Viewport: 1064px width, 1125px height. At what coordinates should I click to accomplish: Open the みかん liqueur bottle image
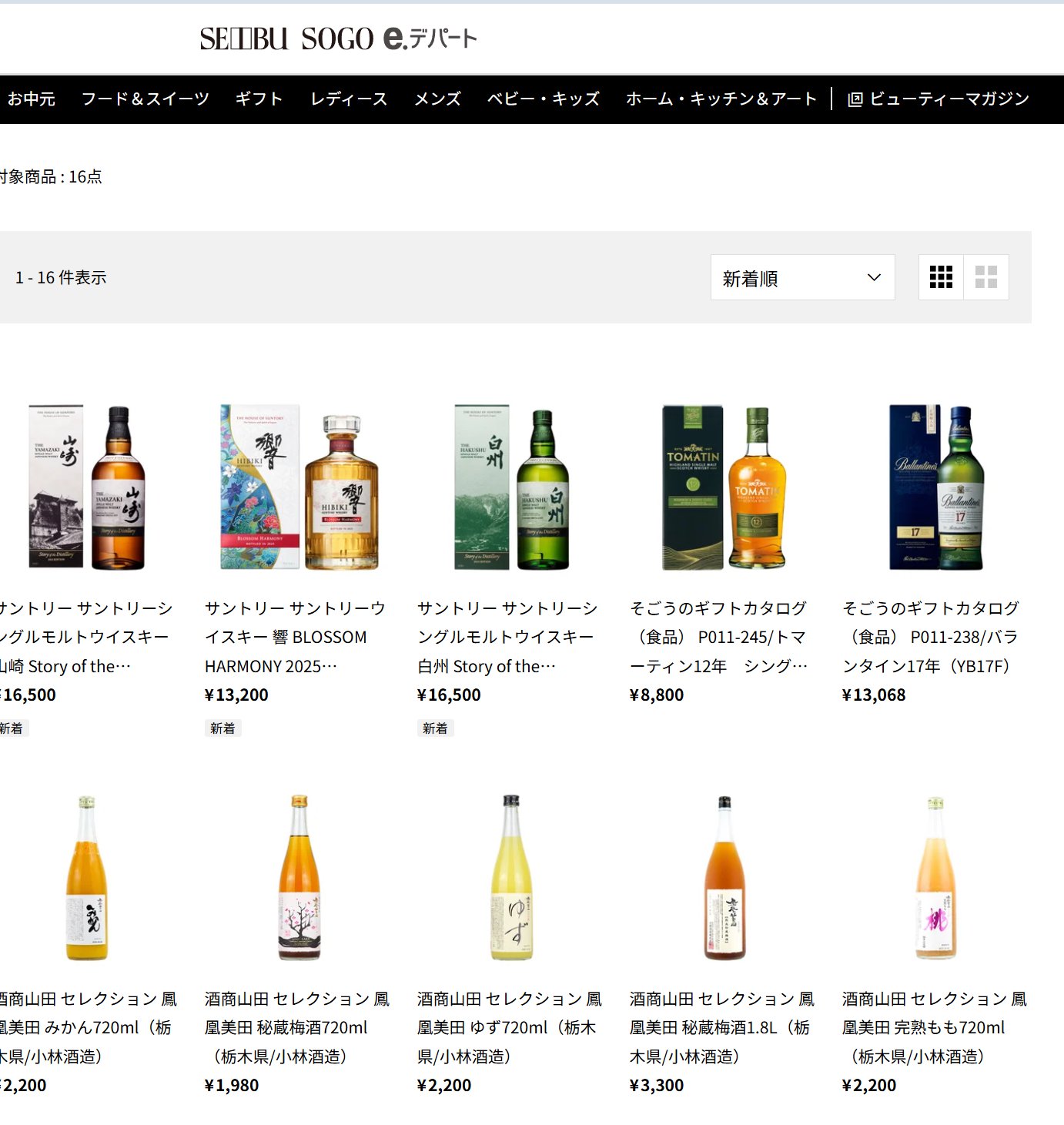[x=86, y=878]
